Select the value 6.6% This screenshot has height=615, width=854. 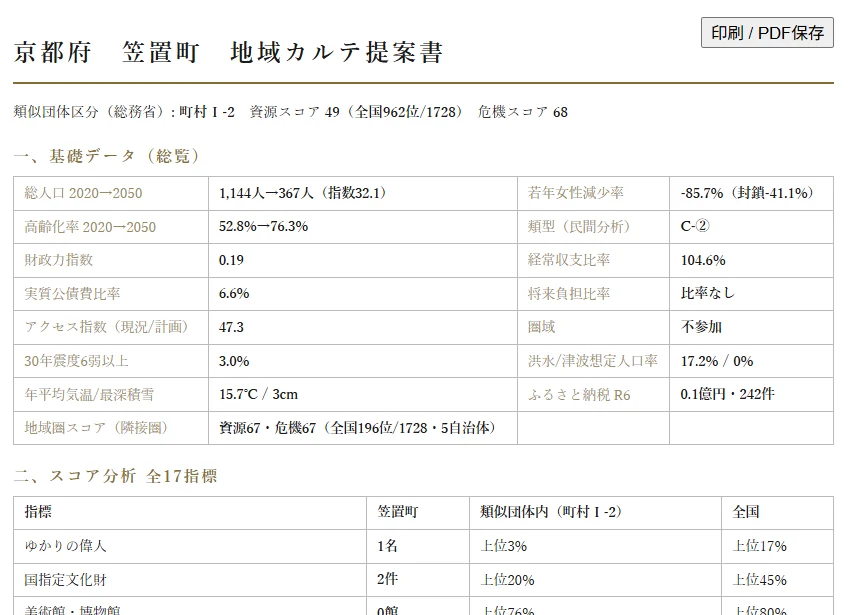pos(234,294)
